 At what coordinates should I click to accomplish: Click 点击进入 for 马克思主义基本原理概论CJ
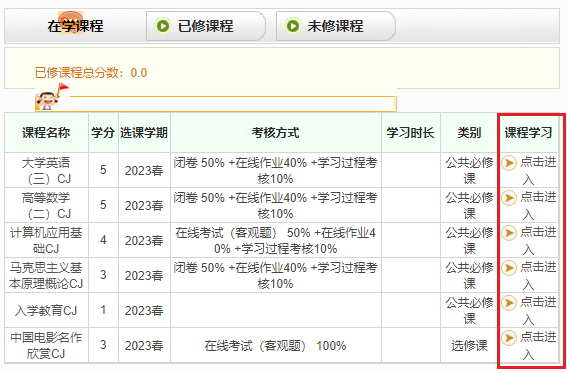point(538,275)
